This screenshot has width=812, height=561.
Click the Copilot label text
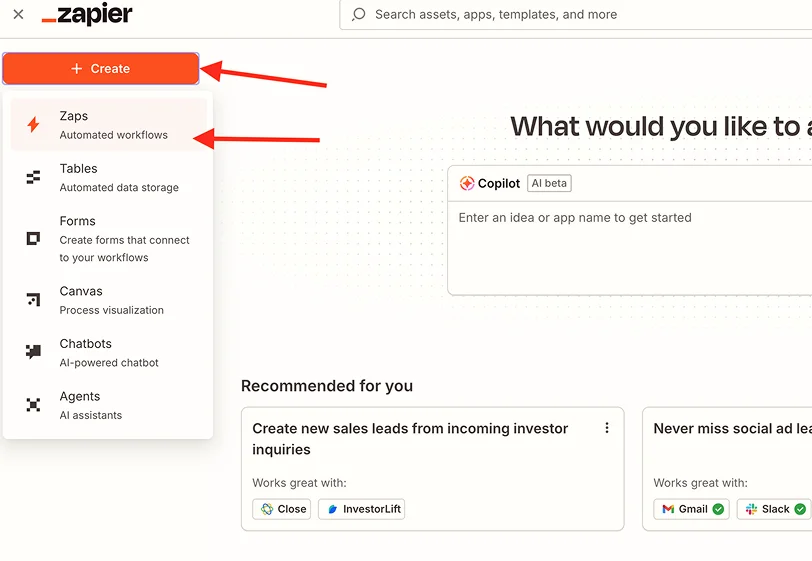click(499, 183)
